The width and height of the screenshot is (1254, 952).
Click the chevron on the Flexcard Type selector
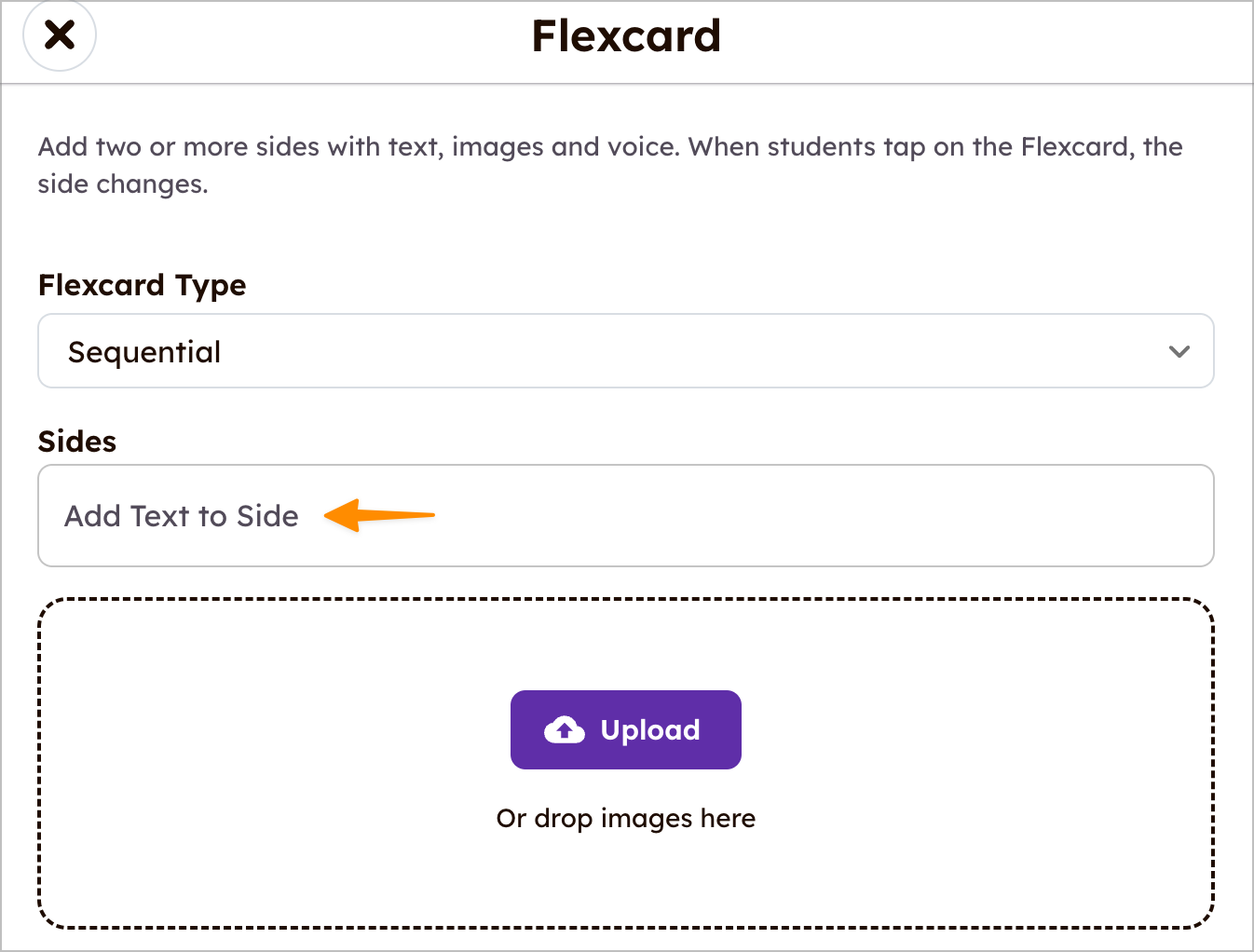tap(1179, 351)
